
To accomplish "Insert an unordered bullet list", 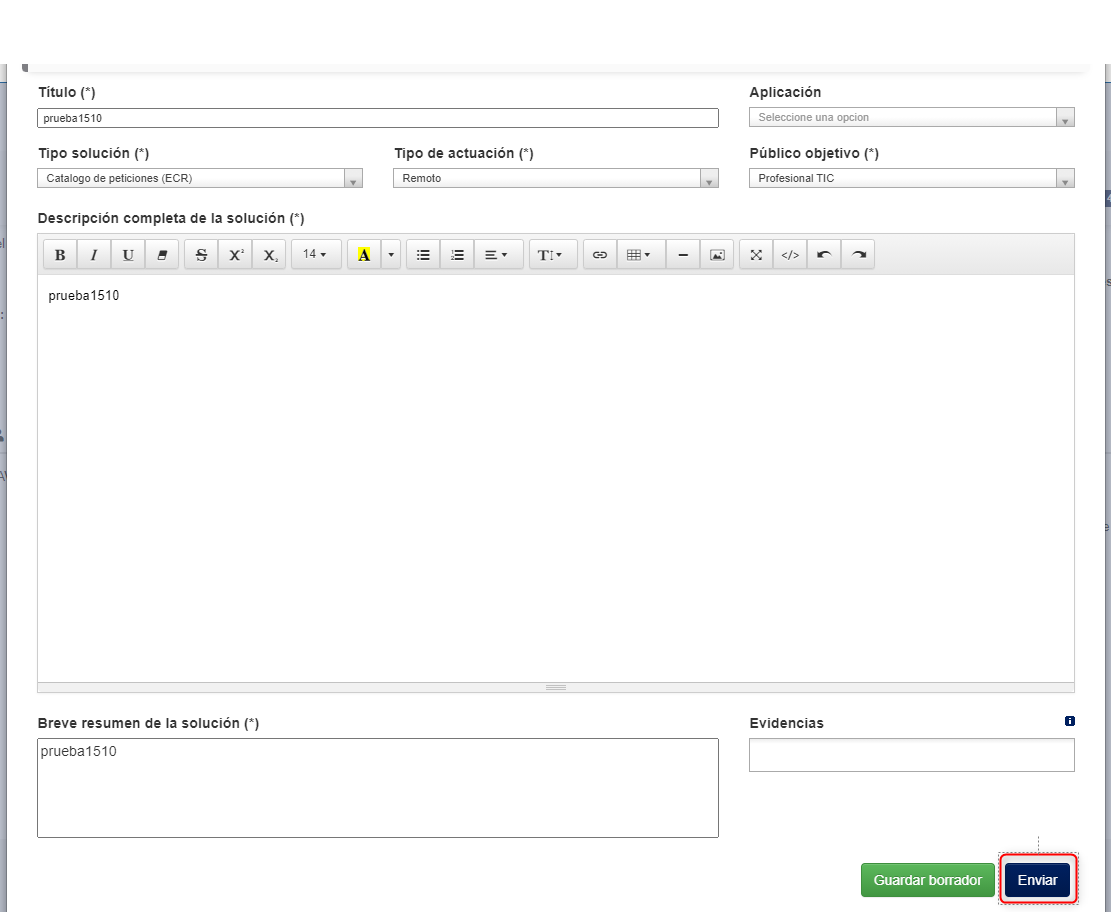I will [x=423, y=254].
